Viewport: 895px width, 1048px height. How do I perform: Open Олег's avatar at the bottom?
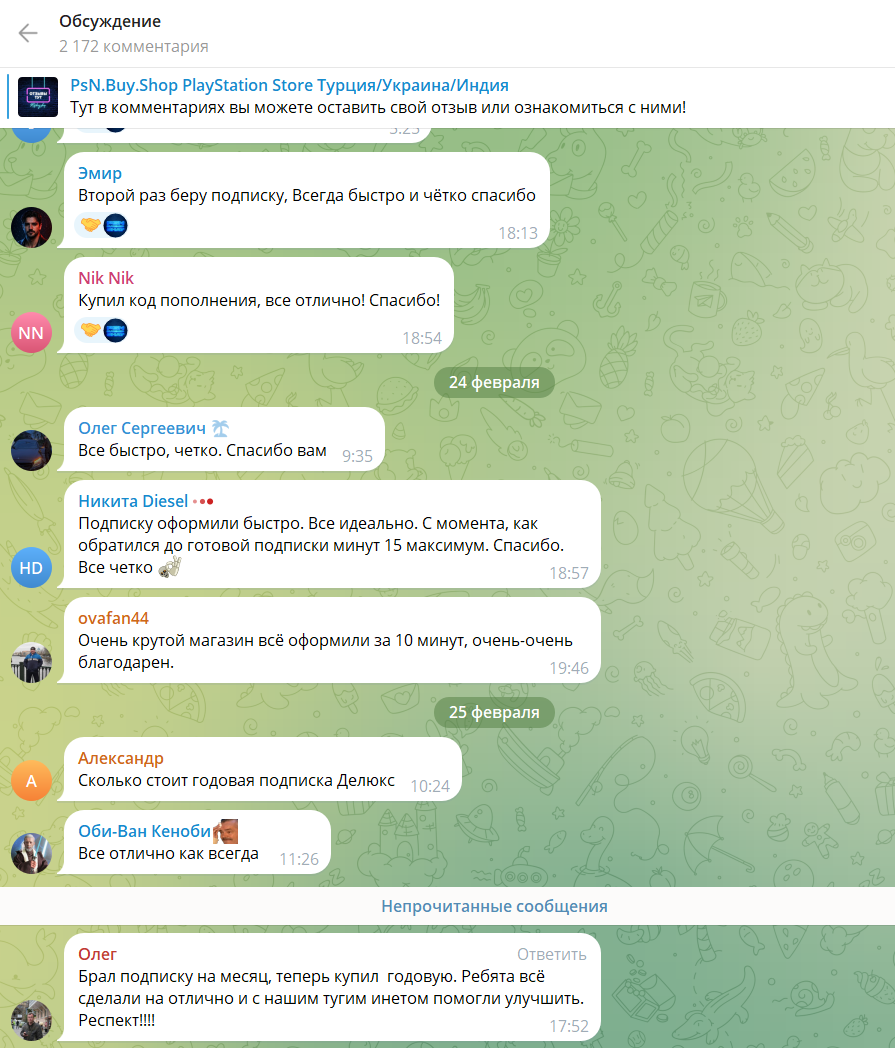click(x=31, y=1021)
